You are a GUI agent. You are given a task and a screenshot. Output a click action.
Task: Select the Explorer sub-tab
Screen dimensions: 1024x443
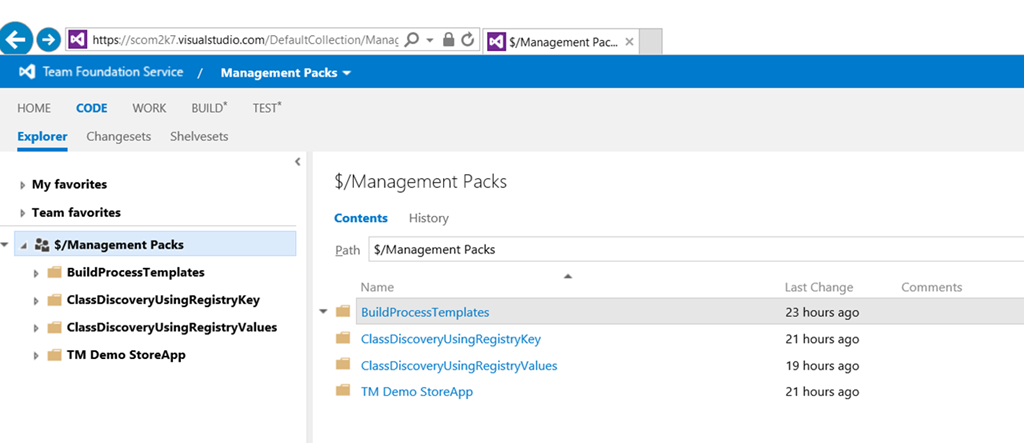[42, 137]
